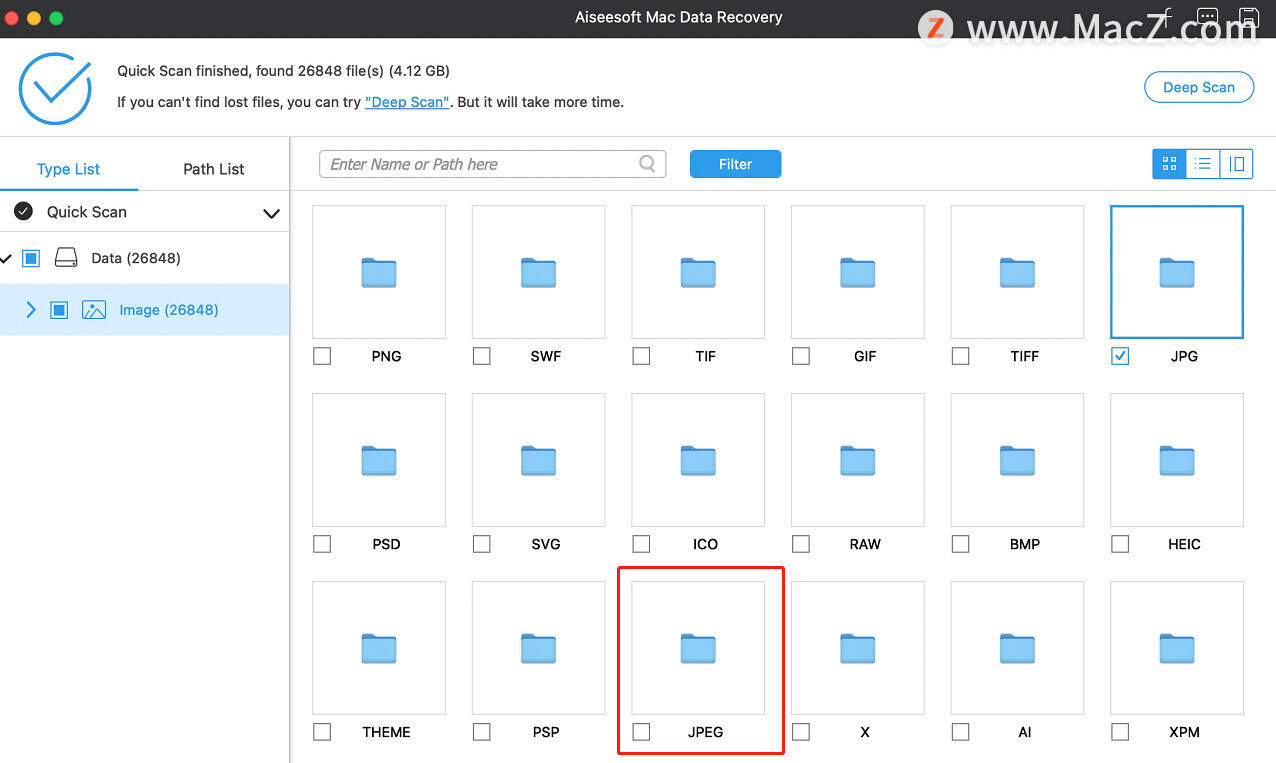The height and width of the screenshot is (763, 1276).
Task: Open the HEIC folder
Action: (x=1177, y=460)
